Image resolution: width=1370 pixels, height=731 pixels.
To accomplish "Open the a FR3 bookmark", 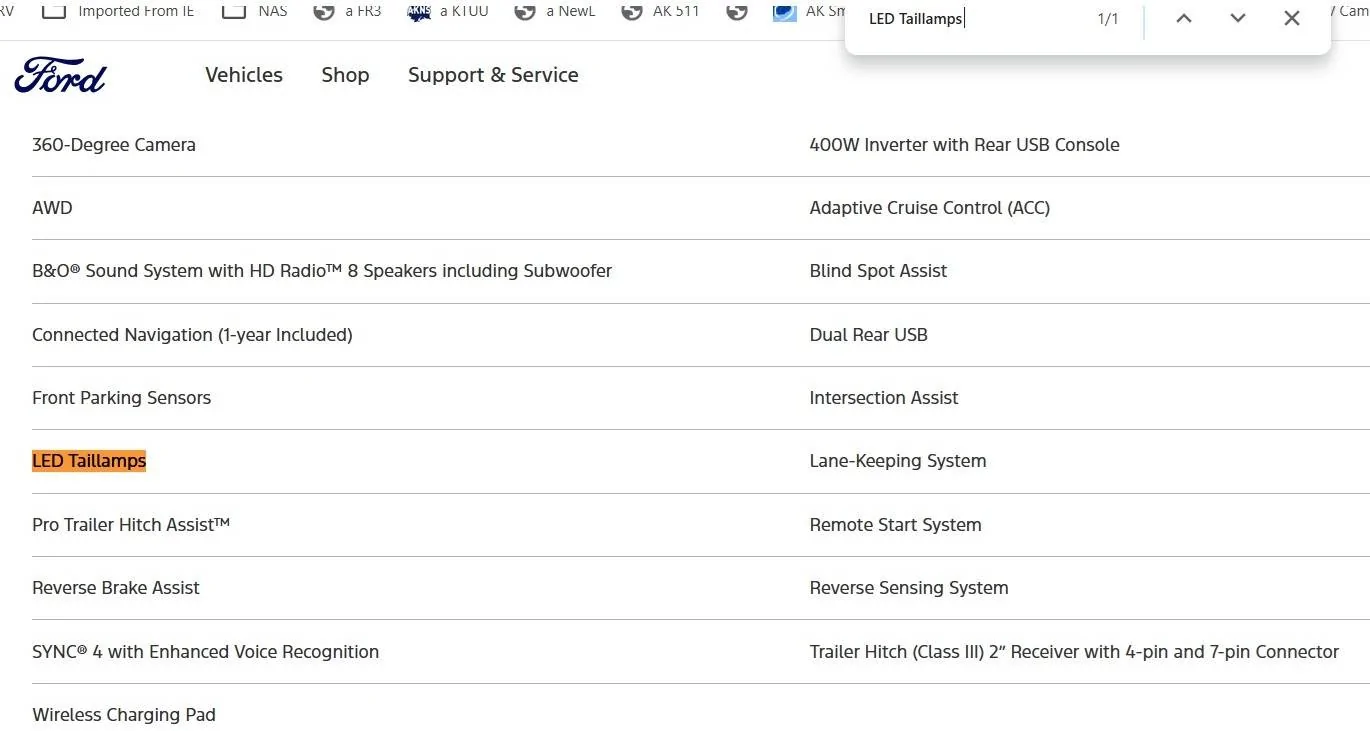I will pyautogui.click(x=347, y=11).
